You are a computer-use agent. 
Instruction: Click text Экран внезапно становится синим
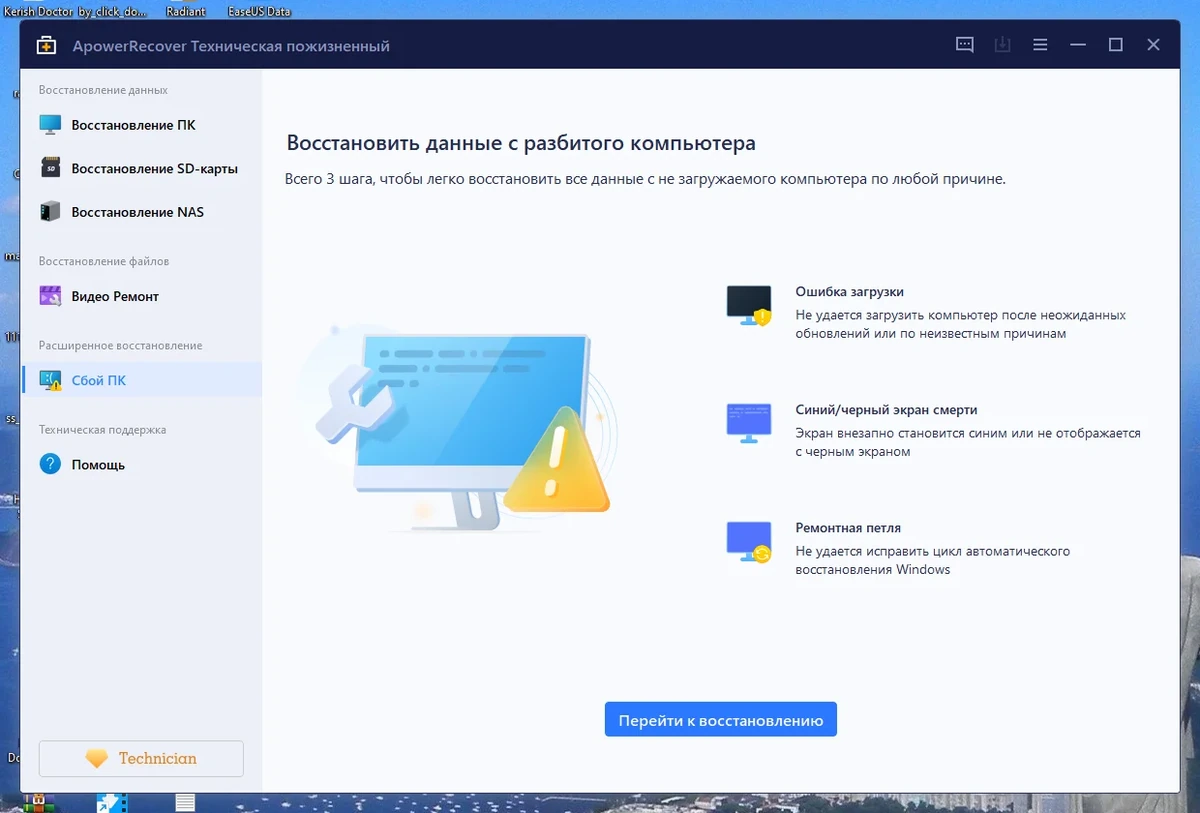[x=968, y=442]
